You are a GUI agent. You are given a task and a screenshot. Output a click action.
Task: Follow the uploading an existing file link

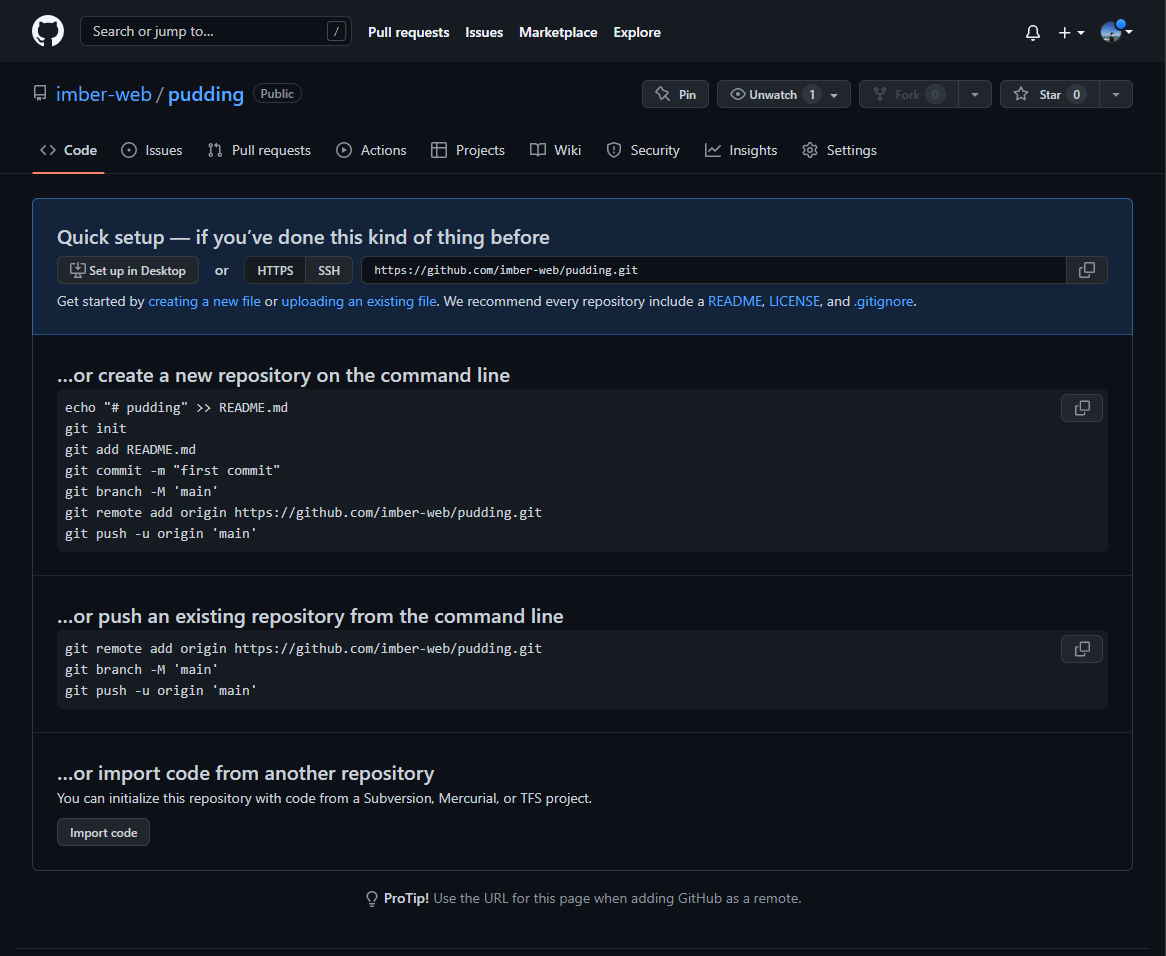[x=359, y=301]
